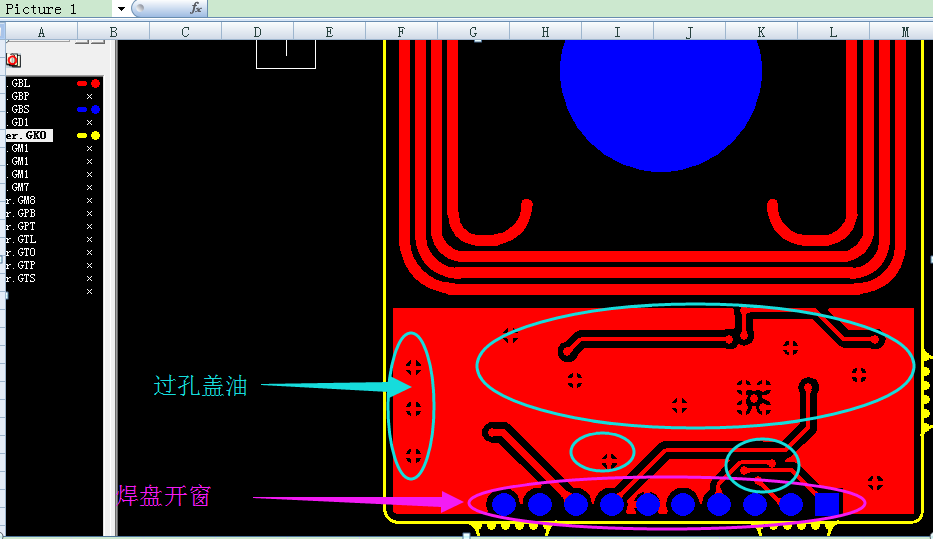Click the red magnifier icon in layer panel
Screen dimensions: 933x539
point(14,61)
